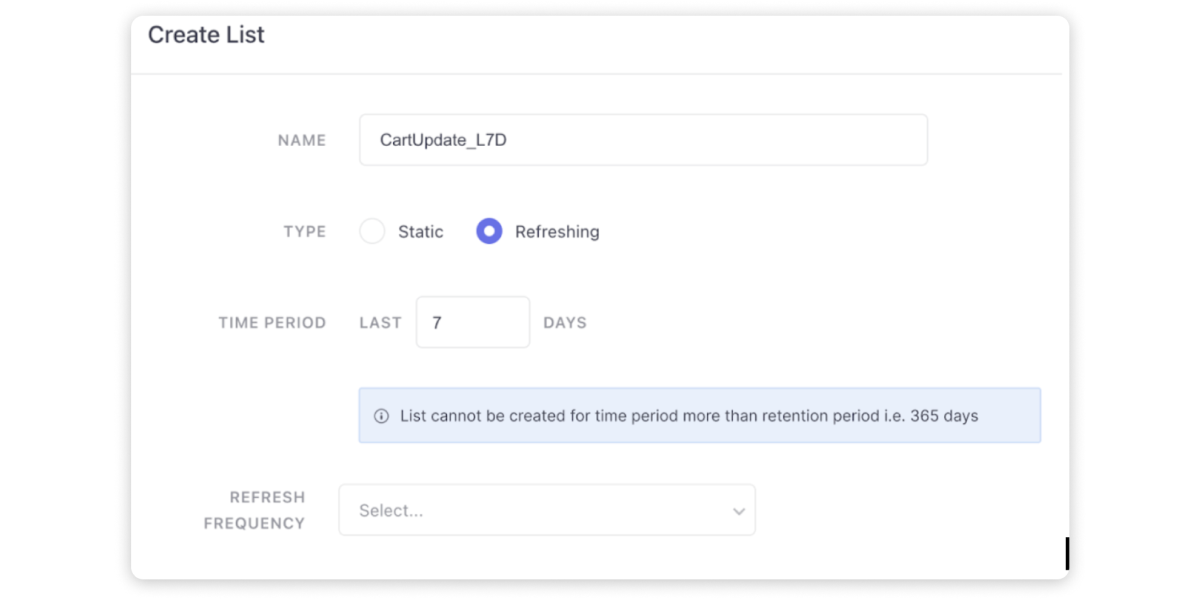This screenshot has width=1200, height=600.
Task: Click the days number field showing 7
Action: (472, 323)
